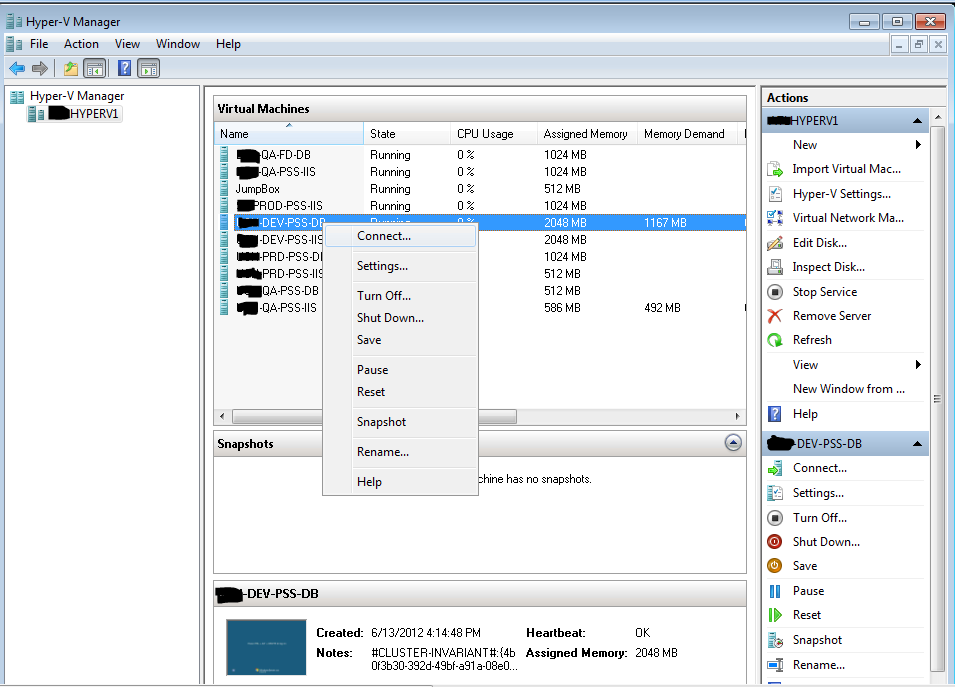955x687 pixels.
Task: Click Turn Off icon in Actions pane
Action: pos(775,518)
